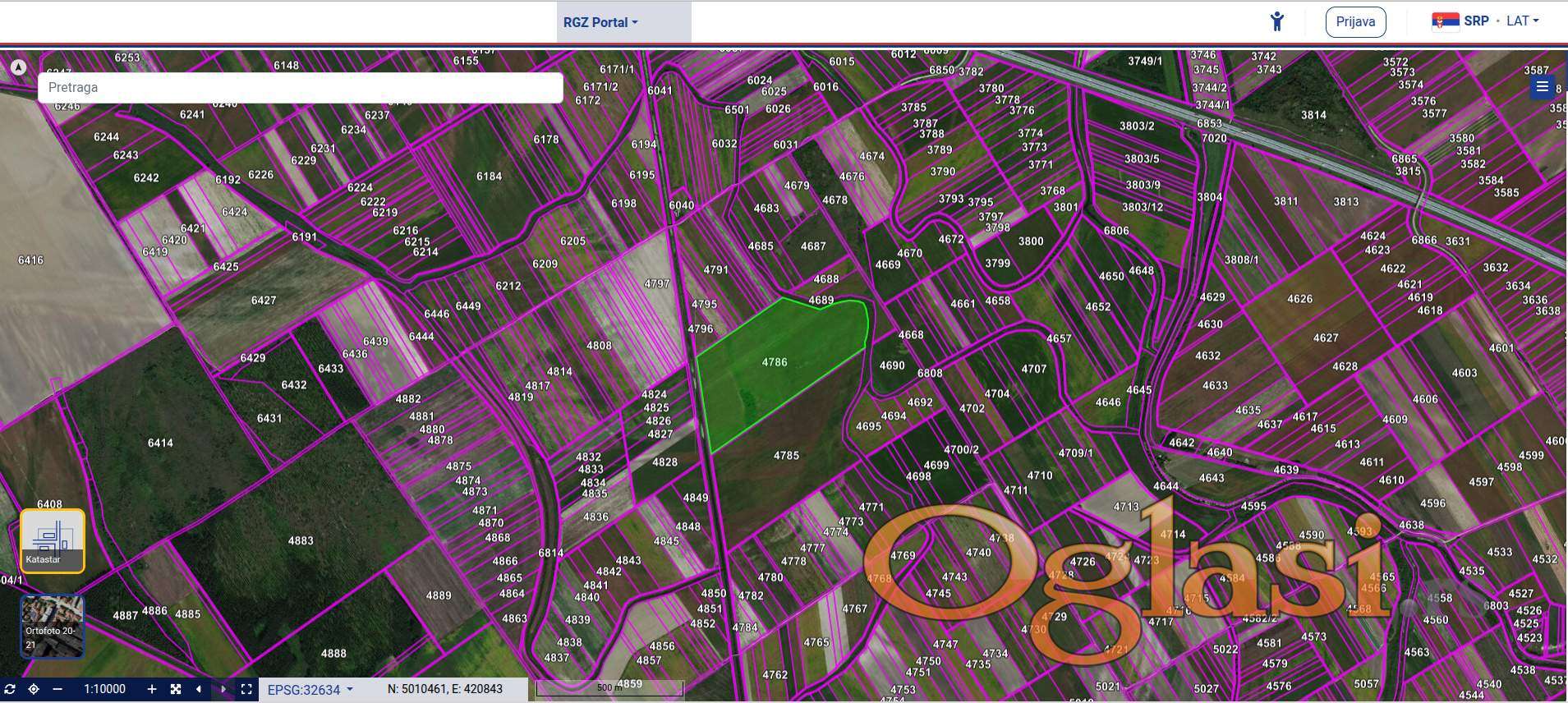The width and height of the screenshot is (1568, 703).
Task: Click the locate position crosshair icon
Action: pyautogui.click(x=34, y=689)
